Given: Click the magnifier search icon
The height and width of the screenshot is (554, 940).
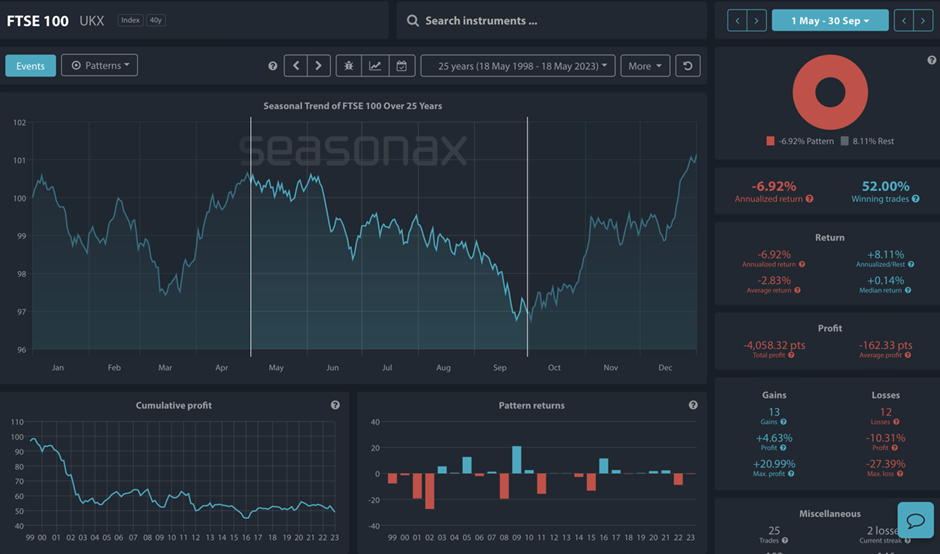Looking at the screenshot, I should [x=412, y=20].
